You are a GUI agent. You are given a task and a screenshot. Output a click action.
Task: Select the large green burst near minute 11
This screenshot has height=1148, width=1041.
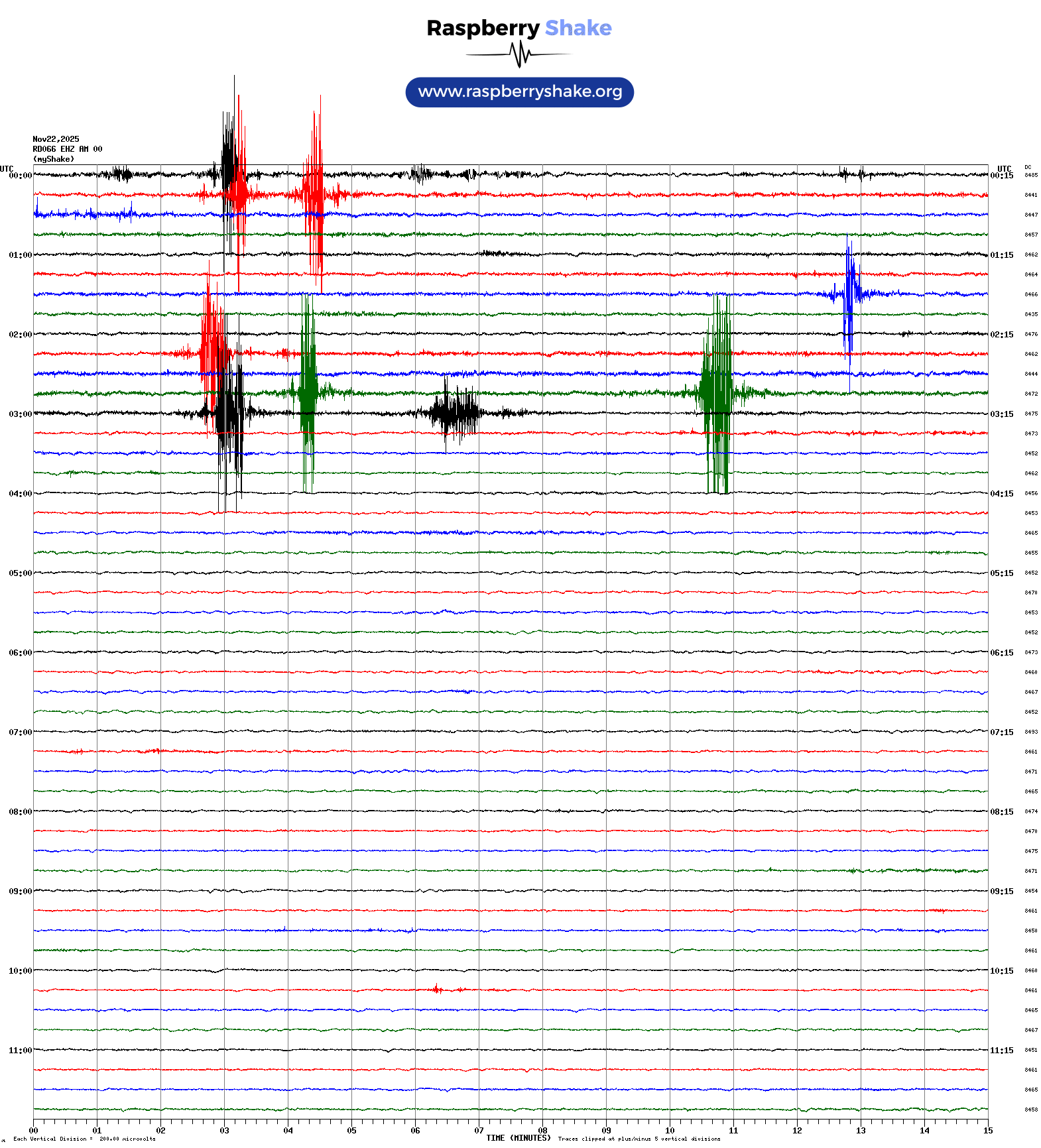click(717, 393)
